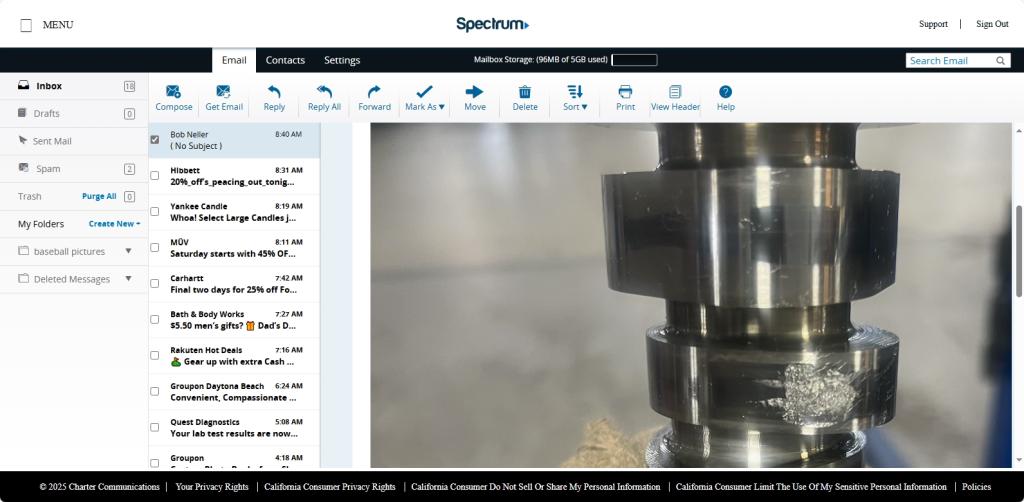
Task: Uncheck the Bob Neller email checkbox
Action: [x=155, y=140]
